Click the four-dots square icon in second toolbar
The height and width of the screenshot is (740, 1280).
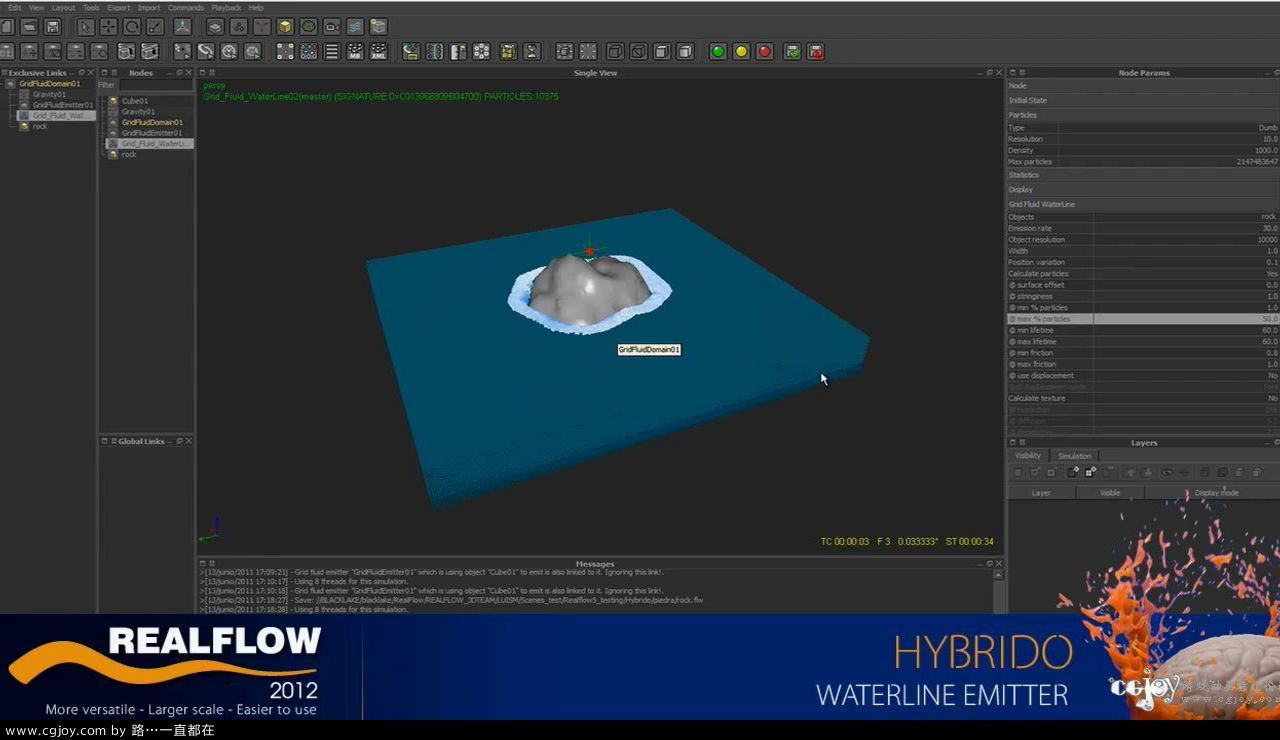[x=285, y=51]
